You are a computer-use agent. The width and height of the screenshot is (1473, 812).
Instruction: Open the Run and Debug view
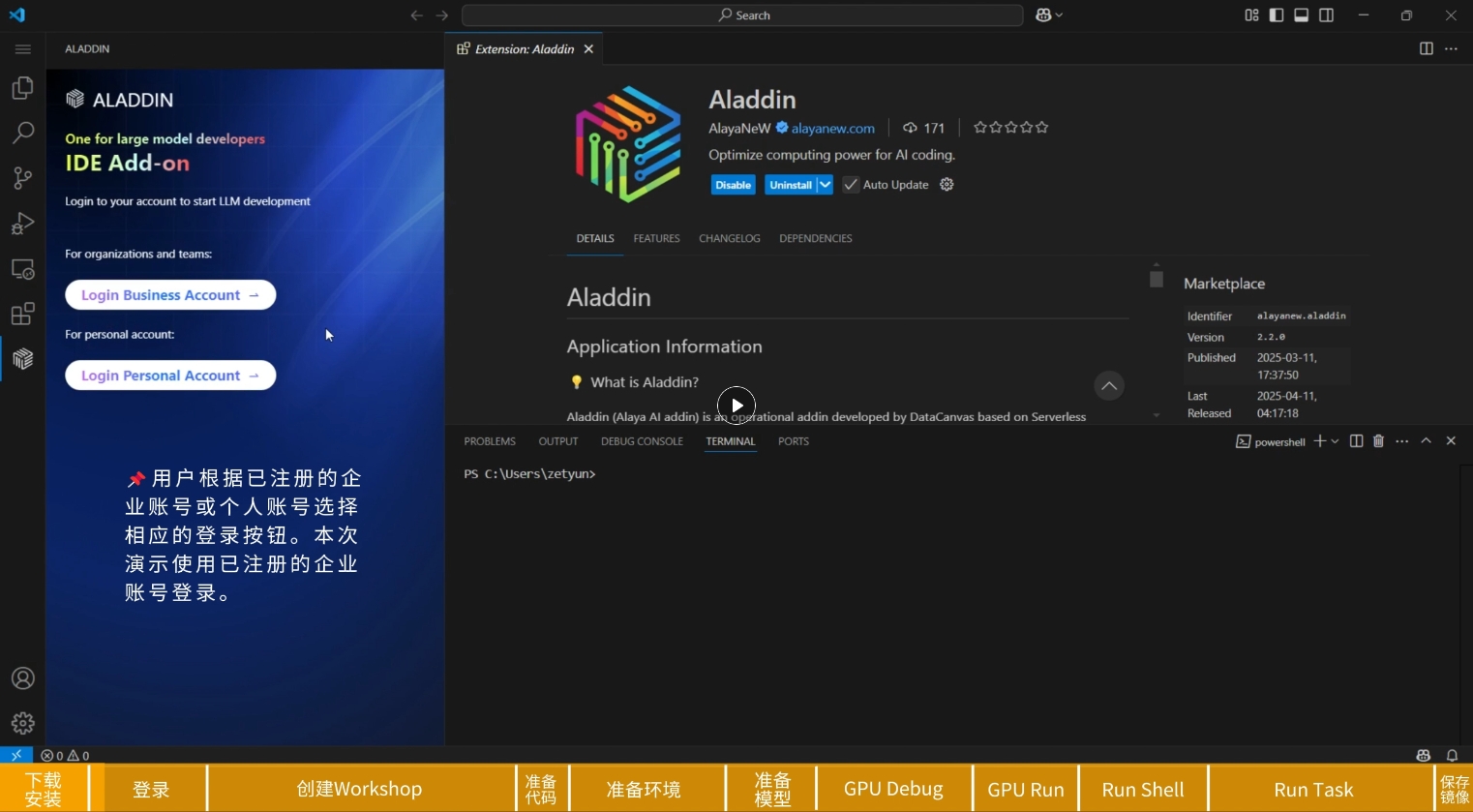tap(22, 224)
